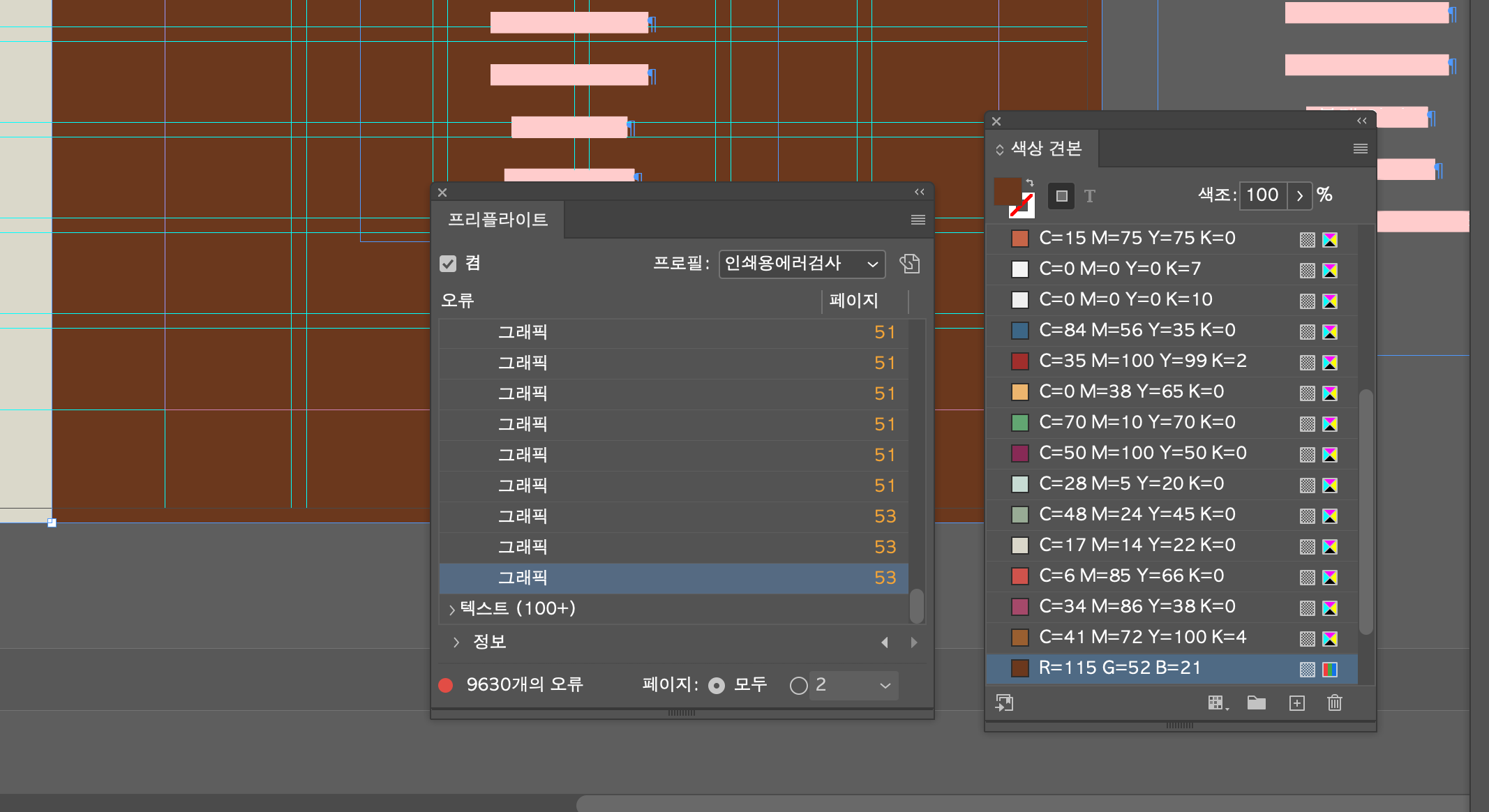Open page link 53 of the selected 그래픽 error
1489x812 pixels.
[885, 578]
